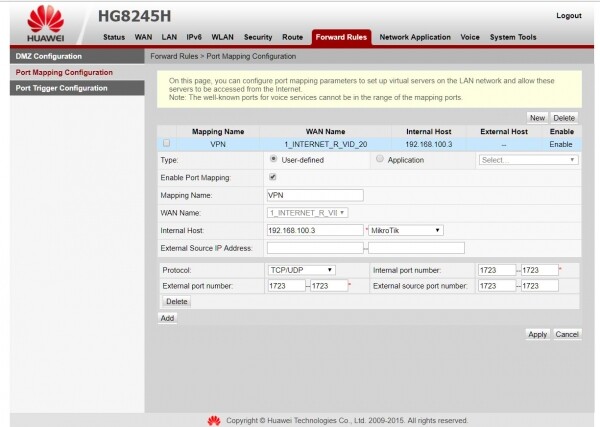Toggle the Enable Port Mapping checkbox

(273, 177)
